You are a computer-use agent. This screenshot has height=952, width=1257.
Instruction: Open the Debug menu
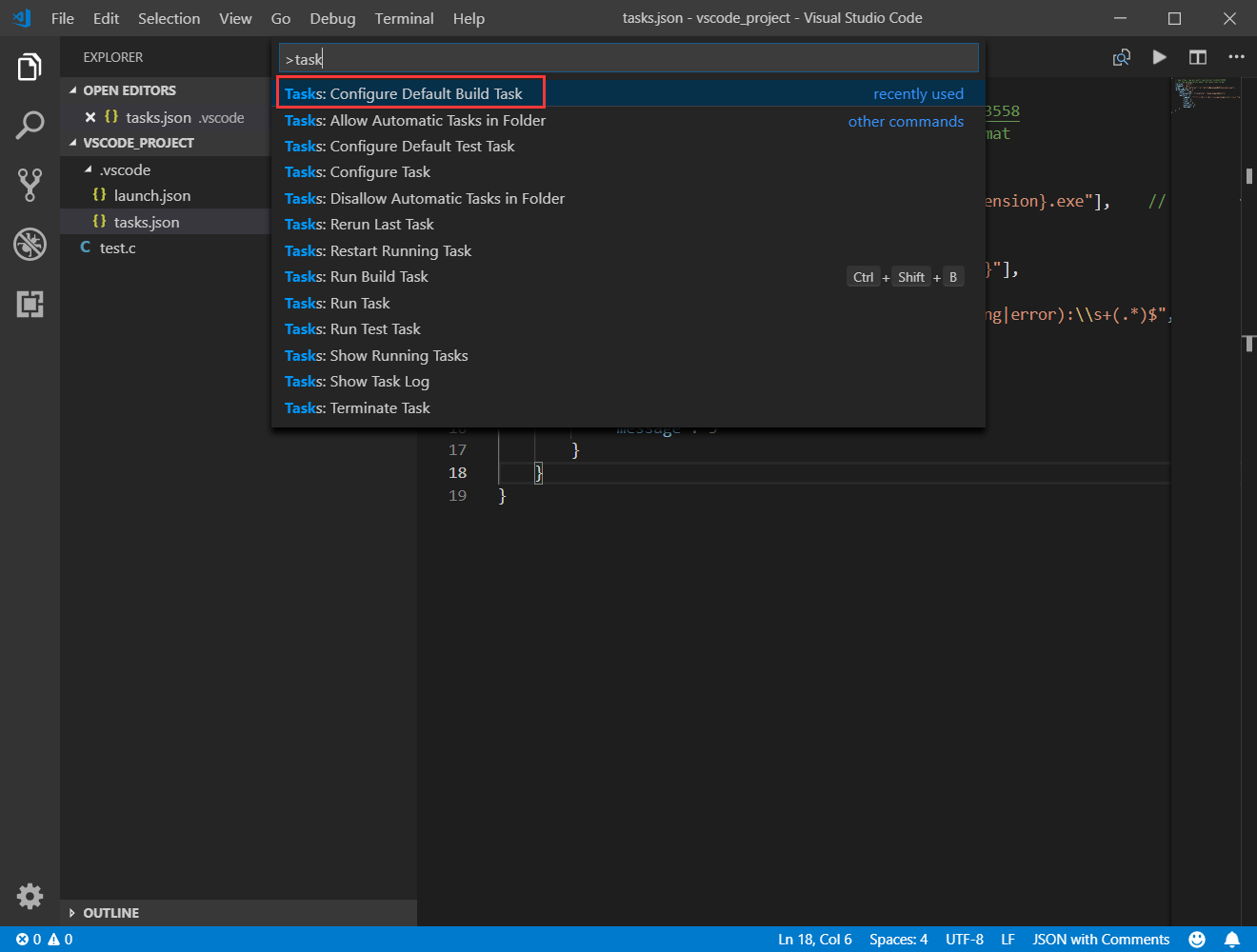coord(332,18)
